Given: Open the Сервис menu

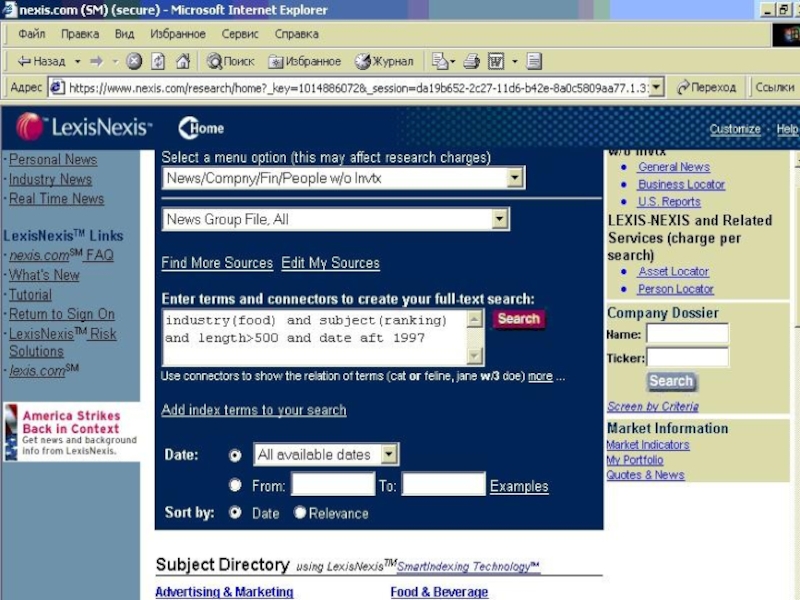Looking at the screenshot, I should [240, 34].
